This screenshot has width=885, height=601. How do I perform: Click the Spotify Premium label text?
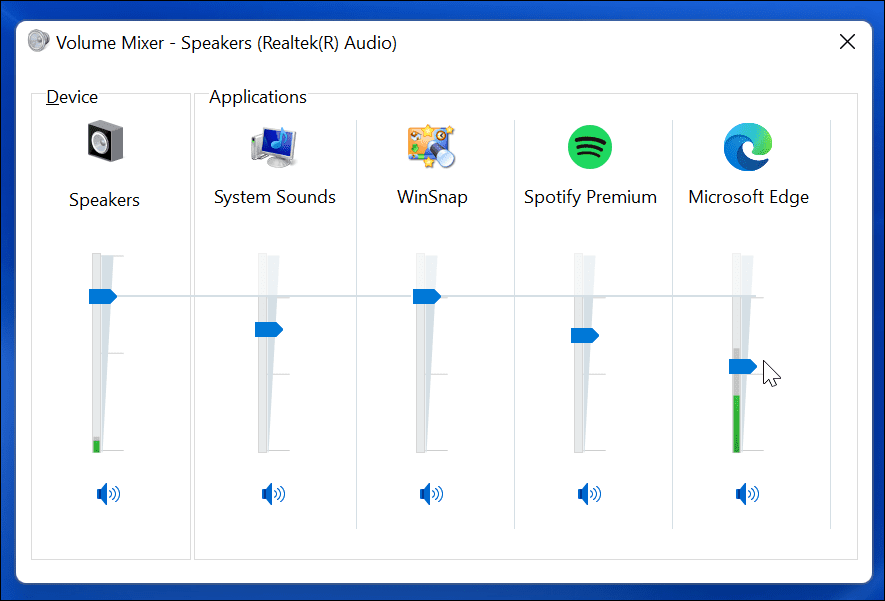590,196
